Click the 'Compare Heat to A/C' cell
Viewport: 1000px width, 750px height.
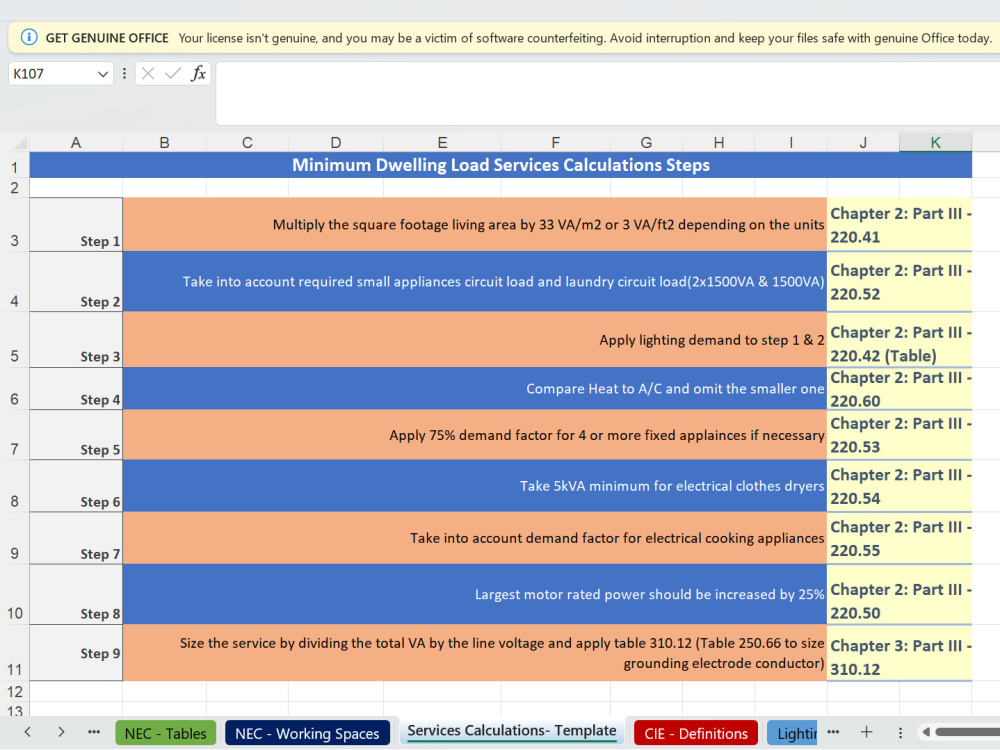[474, 388]
